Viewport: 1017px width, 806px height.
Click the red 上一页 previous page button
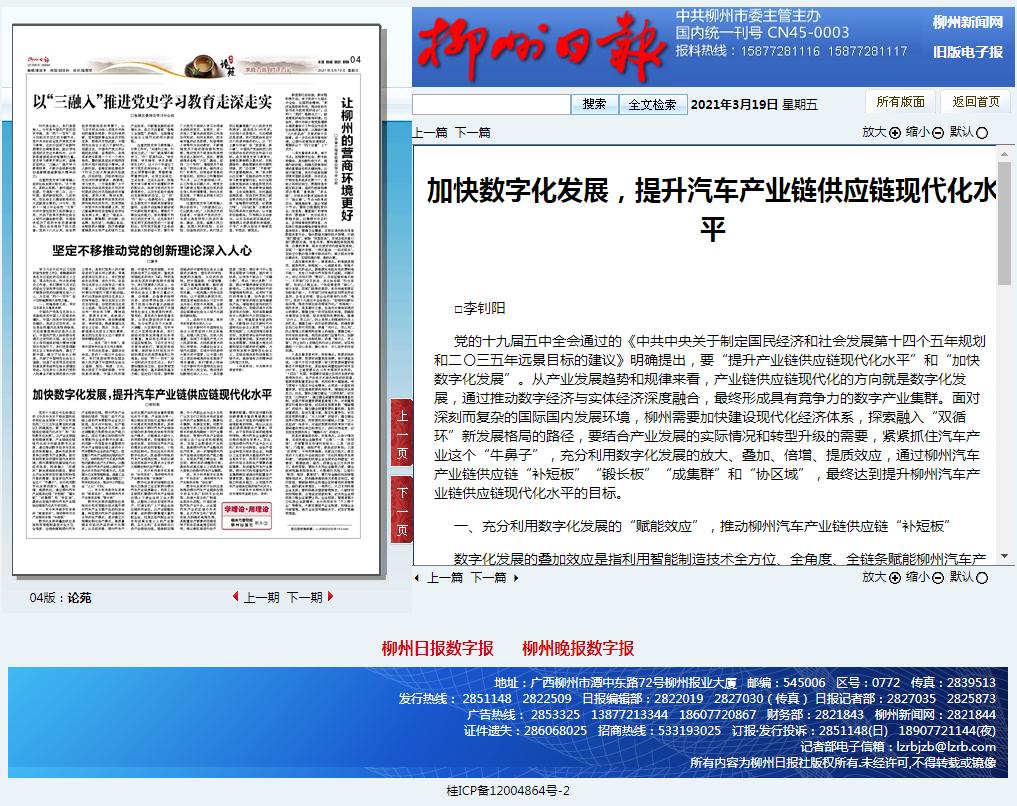tap(401, 433)
